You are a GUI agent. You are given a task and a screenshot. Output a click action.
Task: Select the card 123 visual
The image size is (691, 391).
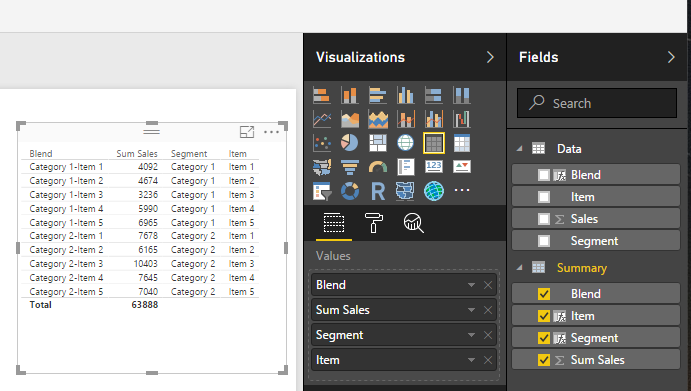pyautogui.click(x=434, y=167)
